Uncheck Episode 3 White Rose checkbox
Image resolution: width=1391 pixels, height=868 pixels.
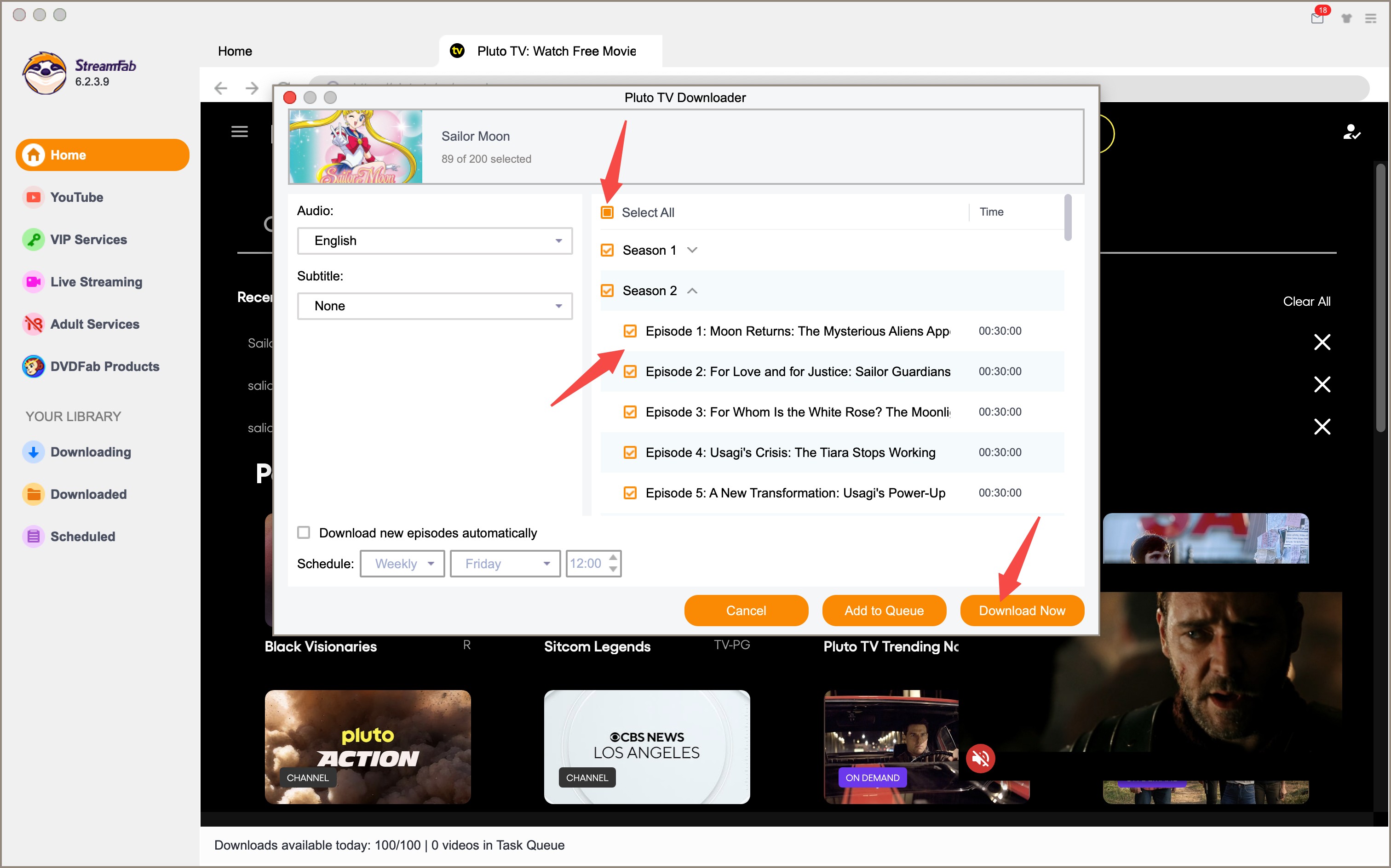[630, 412]
